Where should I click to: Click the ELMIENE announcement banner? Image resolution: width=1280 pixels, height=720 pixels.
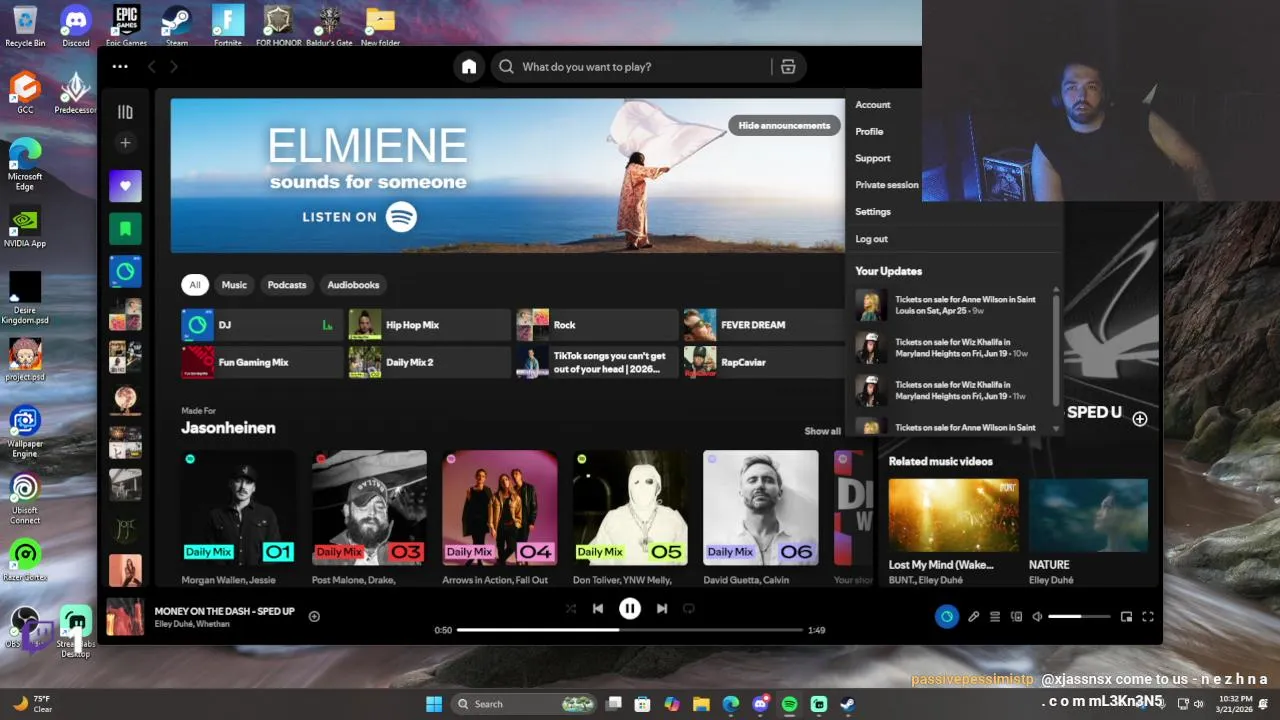[x=507, y=176]
